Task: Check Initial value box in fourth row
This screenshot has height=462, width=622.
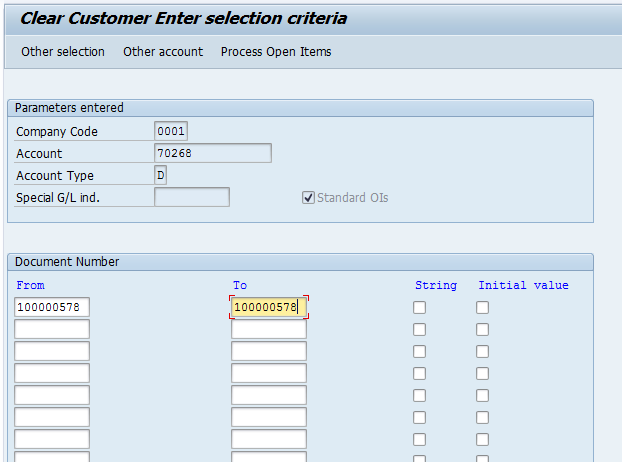Action: (x=482, y=374)
